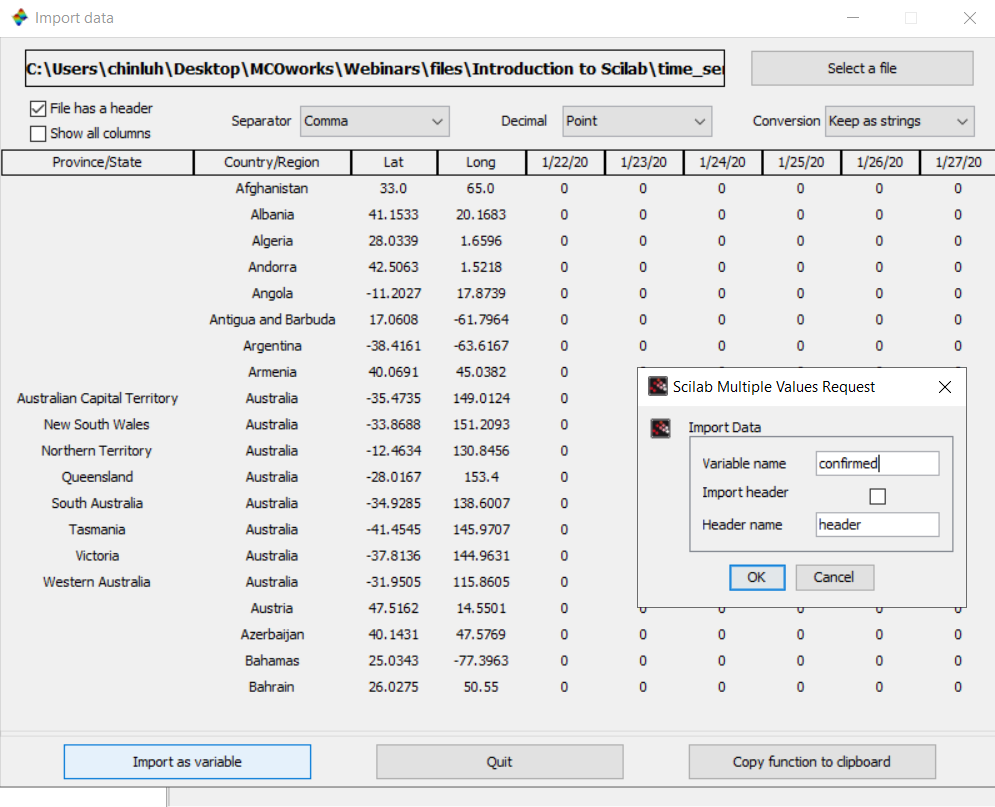Minimize the Import data window

point(853,18)
